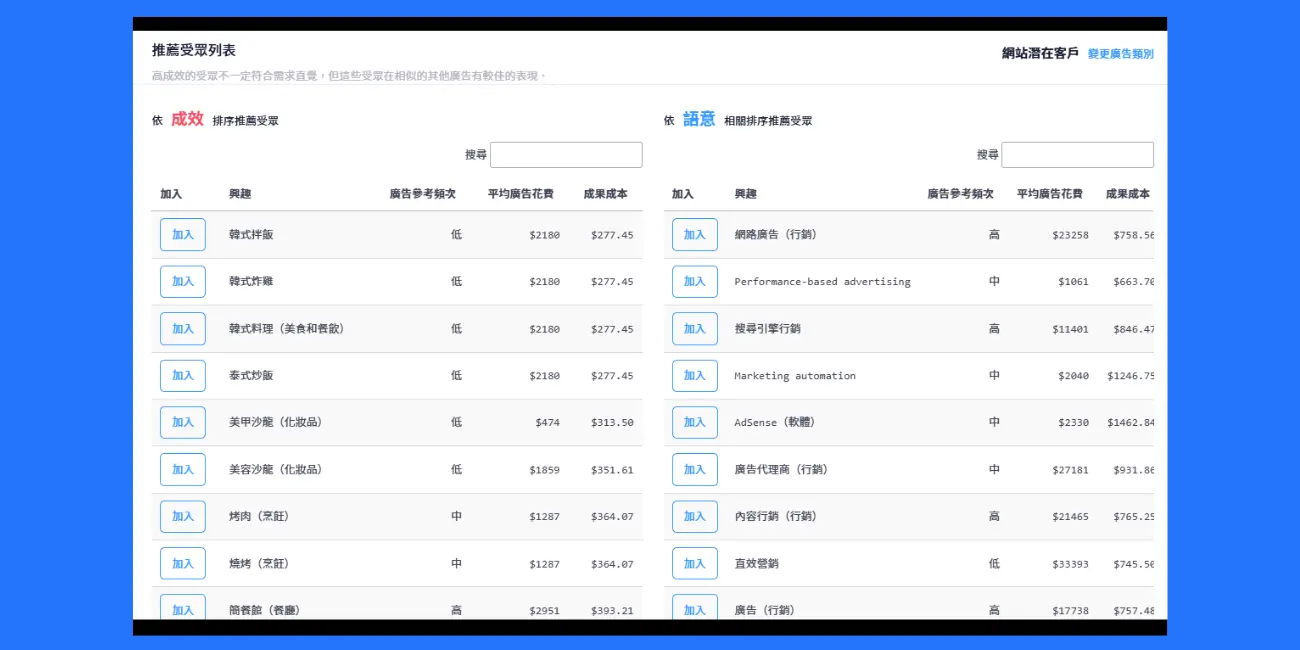1300x650 pixels.
Task: Add 美甲沙龍（化妝品）with 加入
Action: [183, 422]
